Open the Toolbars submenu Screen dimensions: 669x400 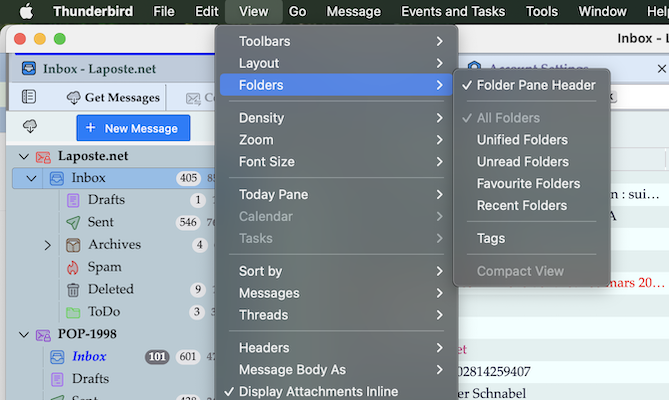pyautogui.click(x=336, y=41)
